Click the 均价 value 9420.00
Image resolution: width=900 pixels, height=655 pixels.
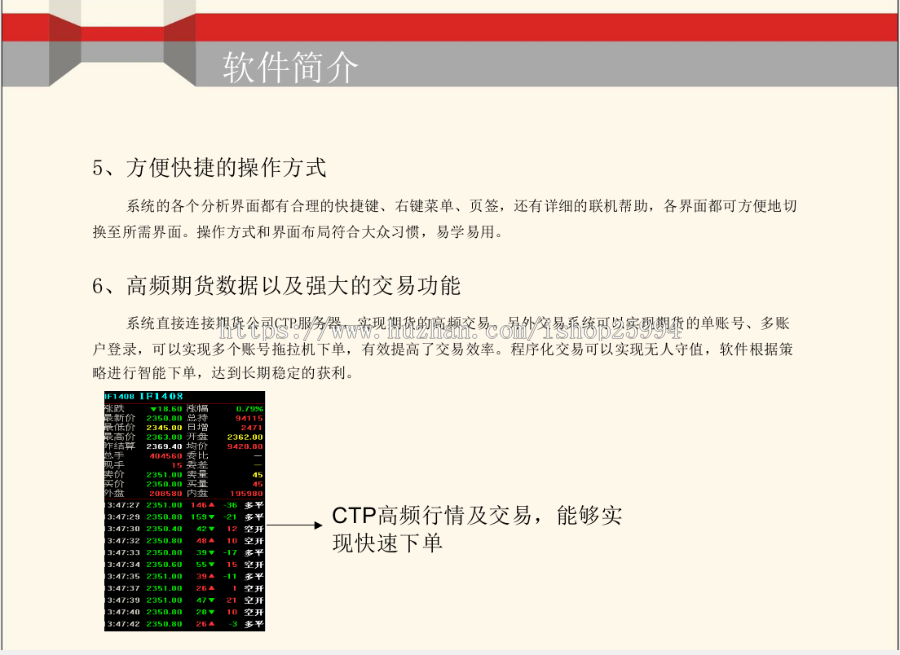(x=245, y=446)
